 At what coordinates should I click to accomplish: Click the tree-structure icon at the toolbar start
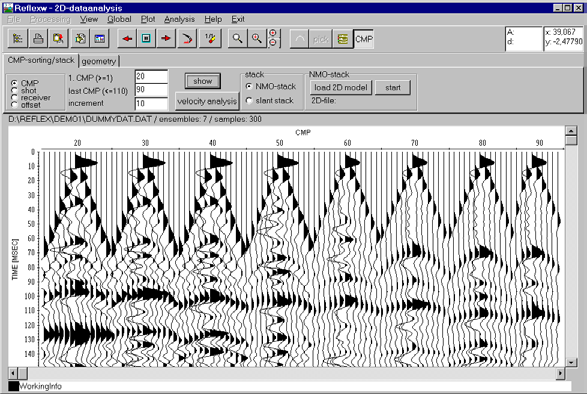pyautogui.click(x=18, y=39)
